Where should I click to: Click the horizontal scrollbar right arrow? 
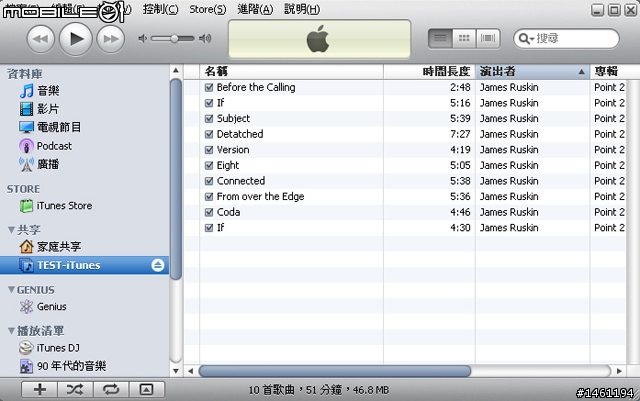[x=619, y=371]
